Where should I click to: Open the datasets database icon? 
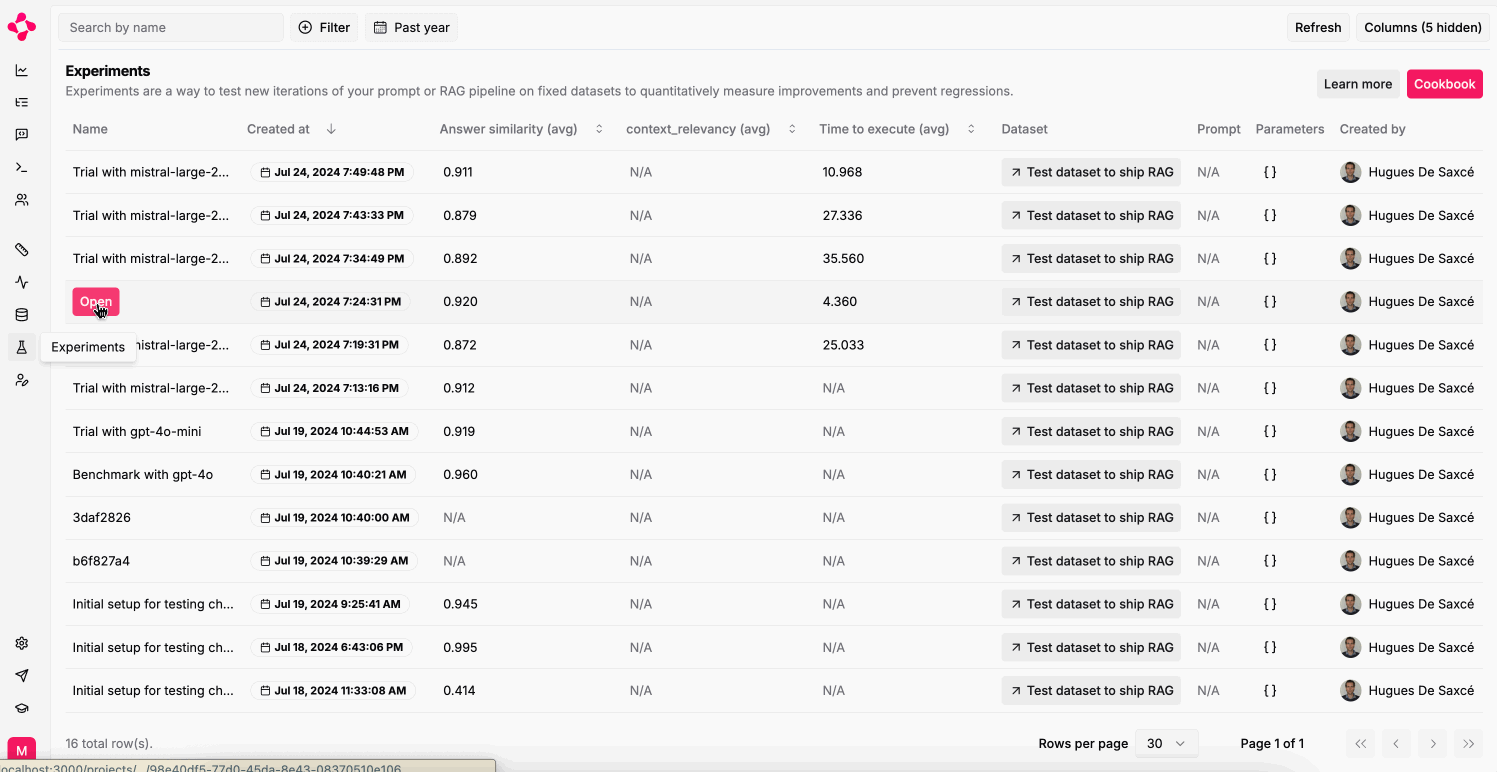[22, 315]
